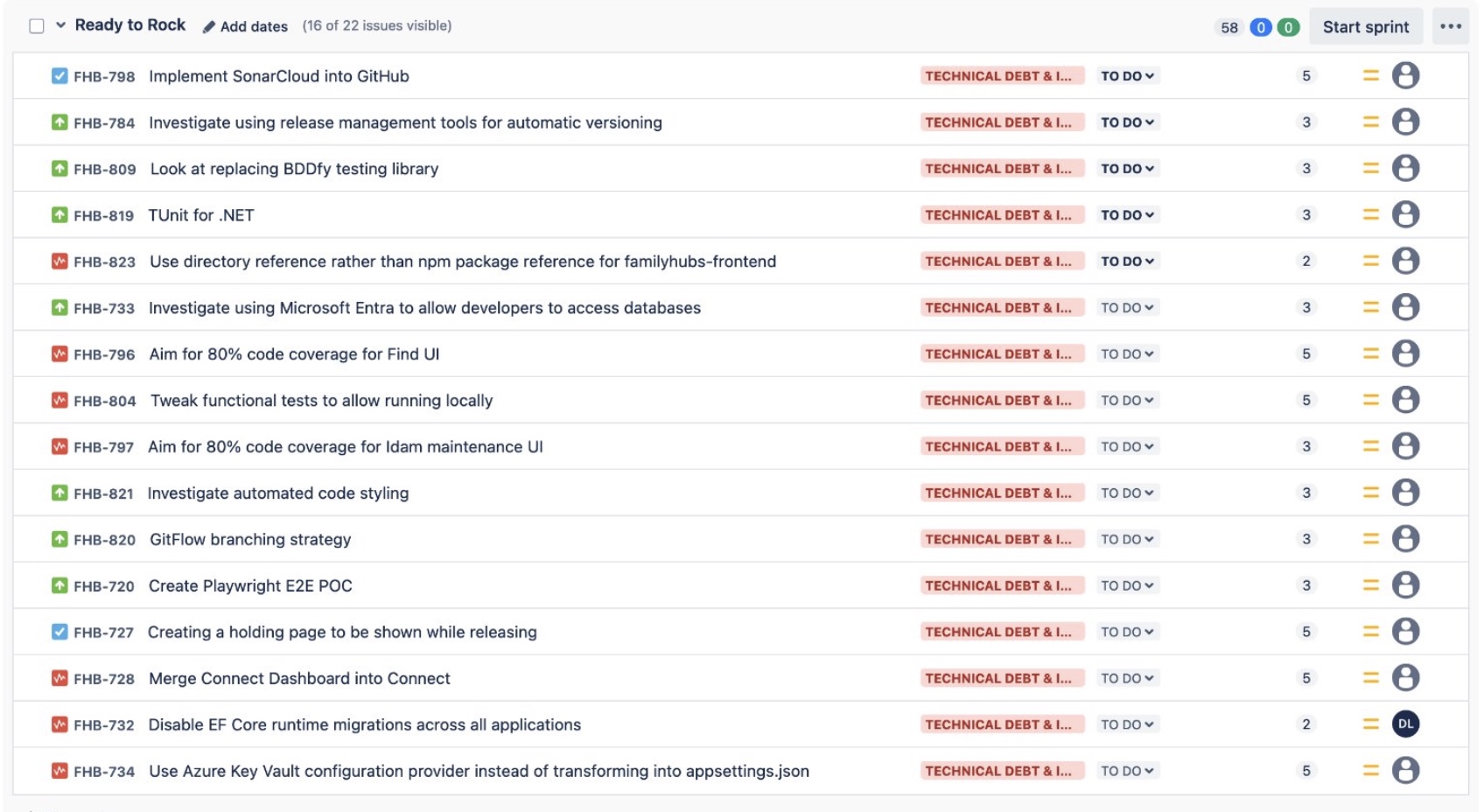
Task: Open the TO DO status dropdown for FHB-798
Action: pos(1128,76)
